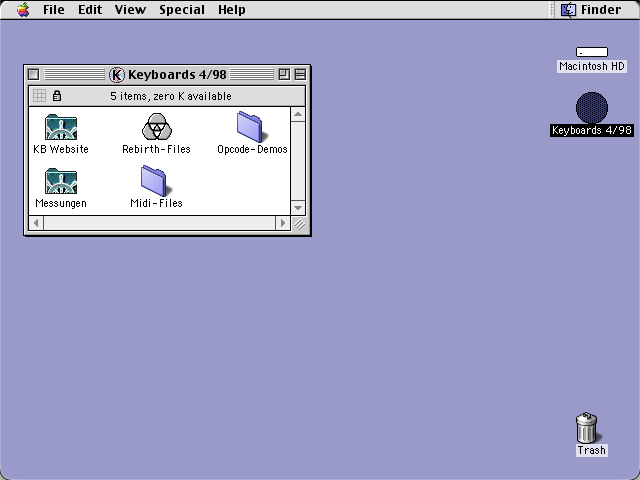Click the highlighted 'Keyboards 4/98' desktop label
This screenshot has width=640, height=480.
(x=592, y=130)
